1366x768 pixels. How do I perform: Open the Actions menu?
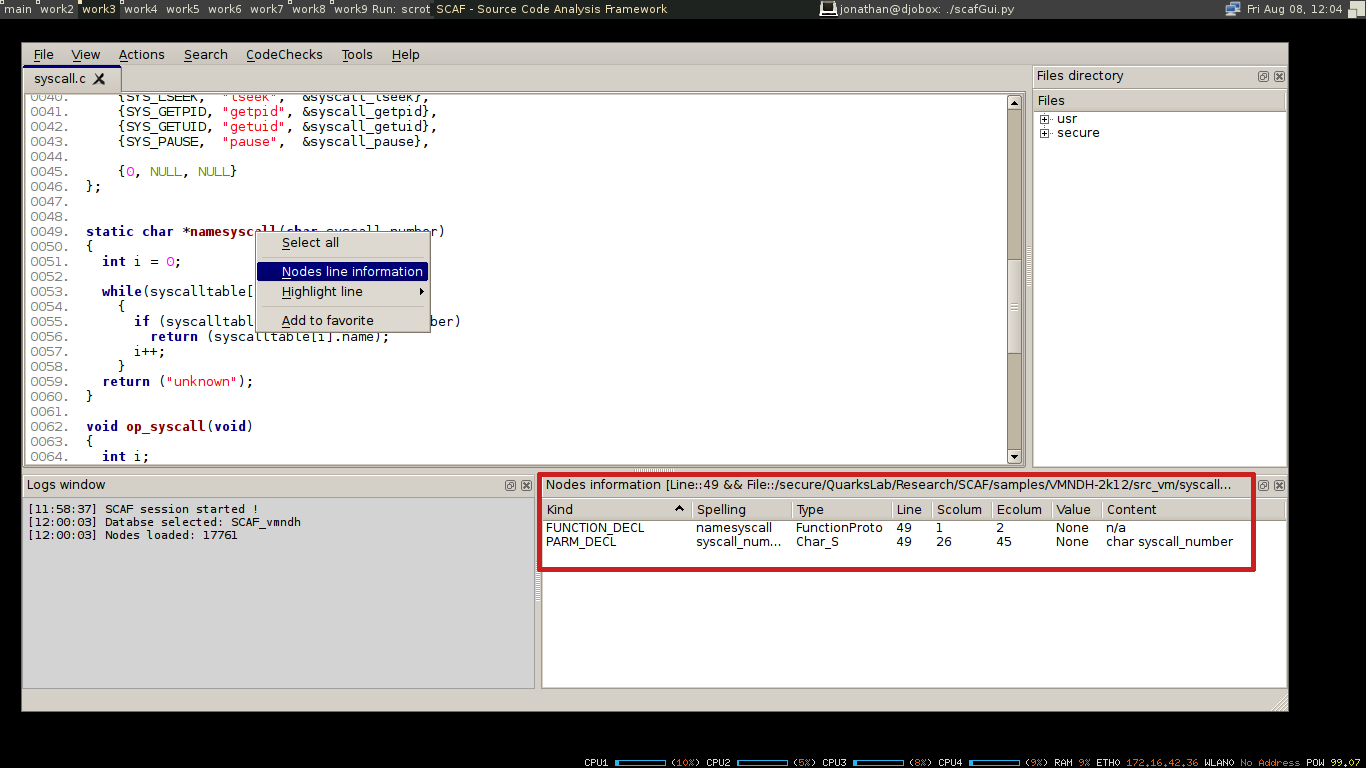pyautogui.click(x=142, y=55)
